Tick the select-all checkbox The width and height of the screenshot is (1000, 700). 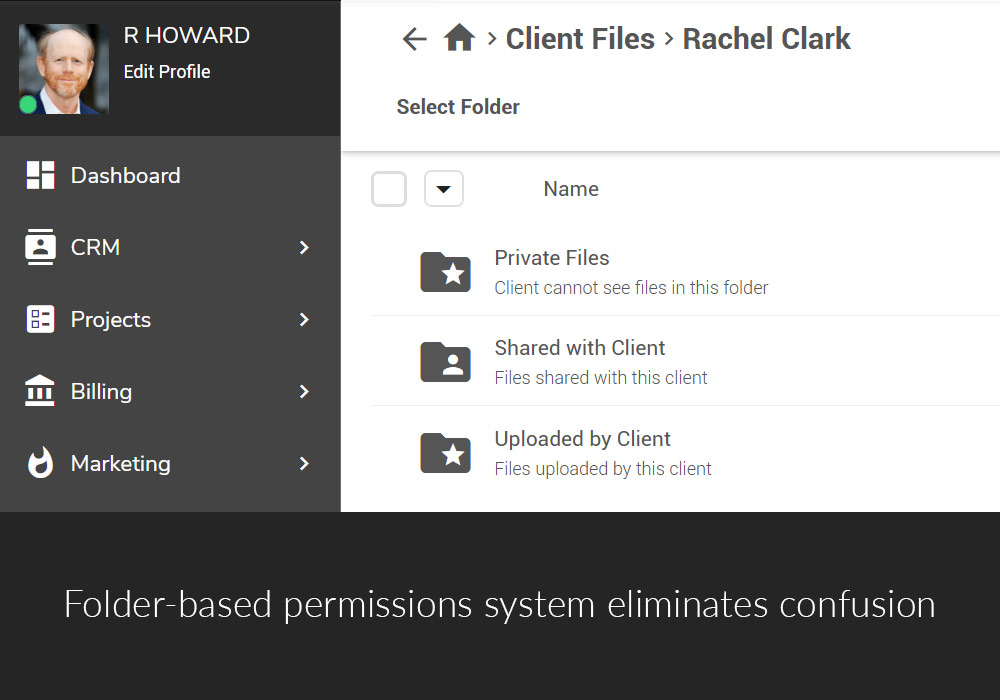pyautogui.click(x=389, y=189)
